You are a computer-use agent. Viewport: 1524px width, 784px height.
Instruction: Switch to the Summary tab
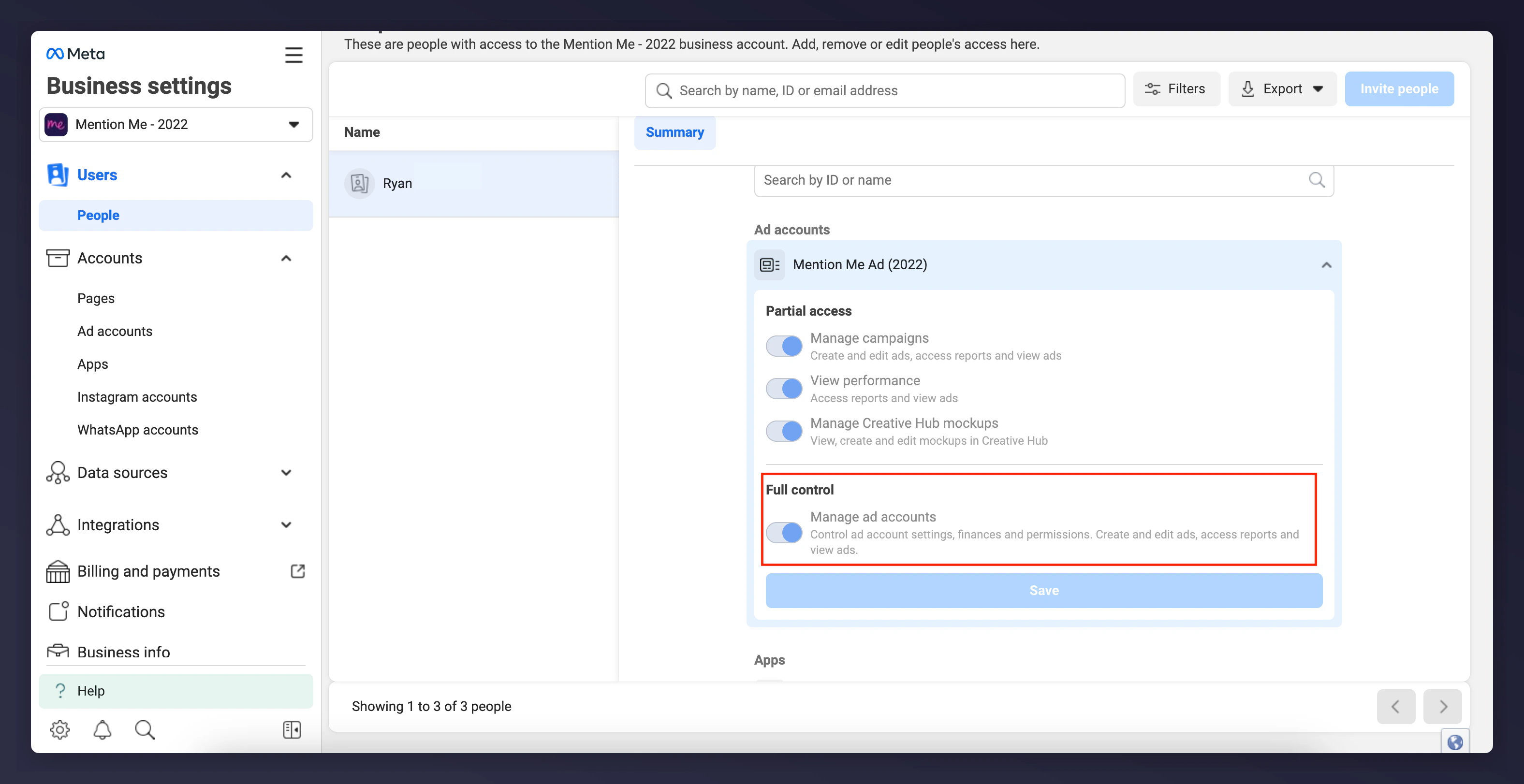click(674, 132)
